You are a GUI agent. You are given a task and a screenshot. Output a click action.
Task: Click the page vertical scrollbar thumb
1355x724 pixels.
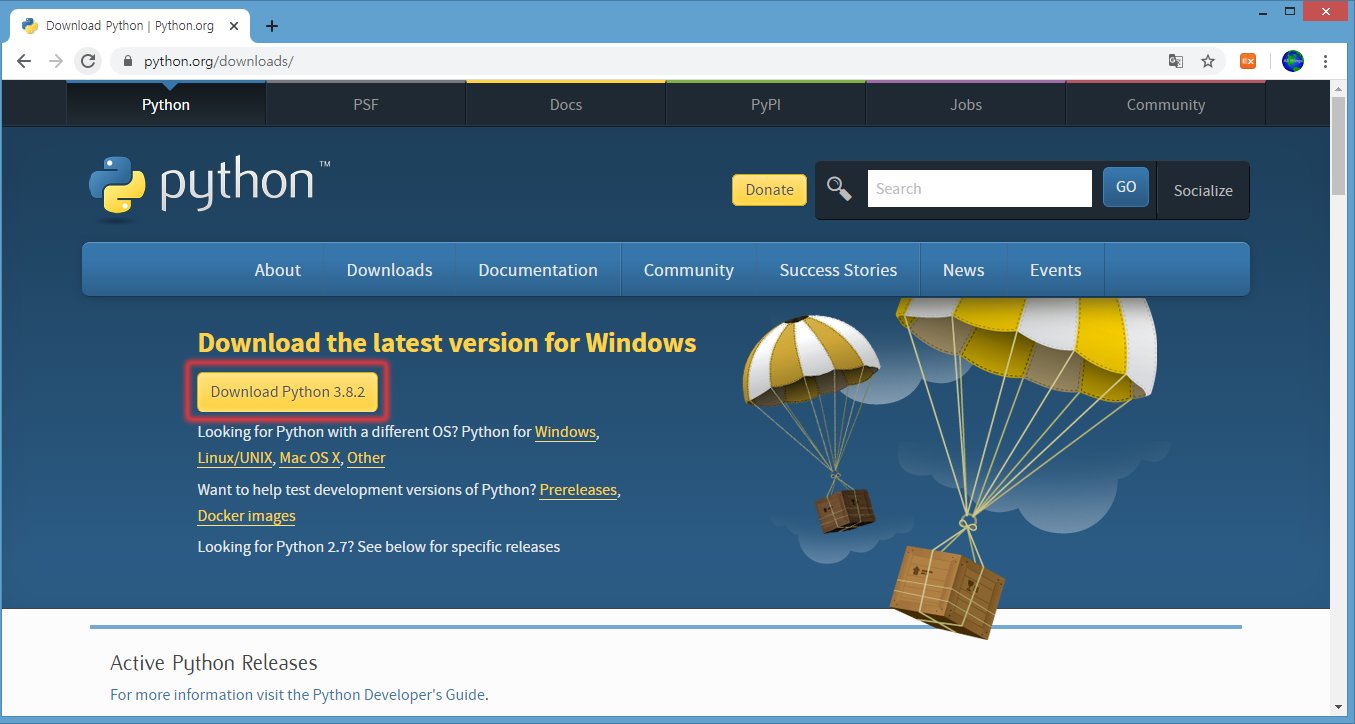click(1338, 146)
